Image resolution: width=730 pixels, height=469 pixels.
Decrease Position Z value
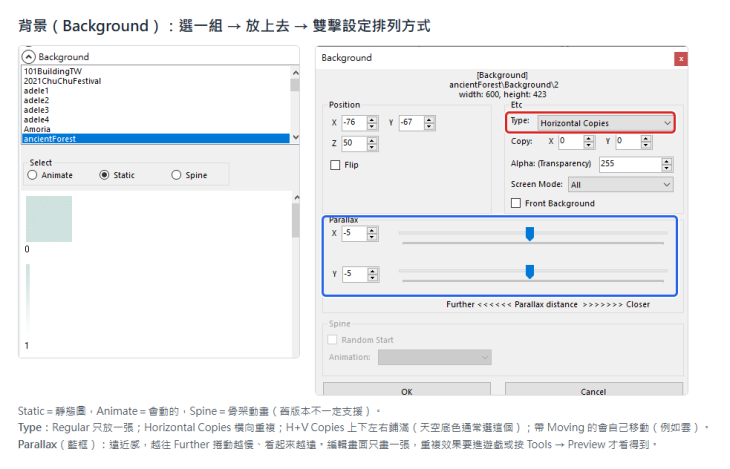pos(372,147)
